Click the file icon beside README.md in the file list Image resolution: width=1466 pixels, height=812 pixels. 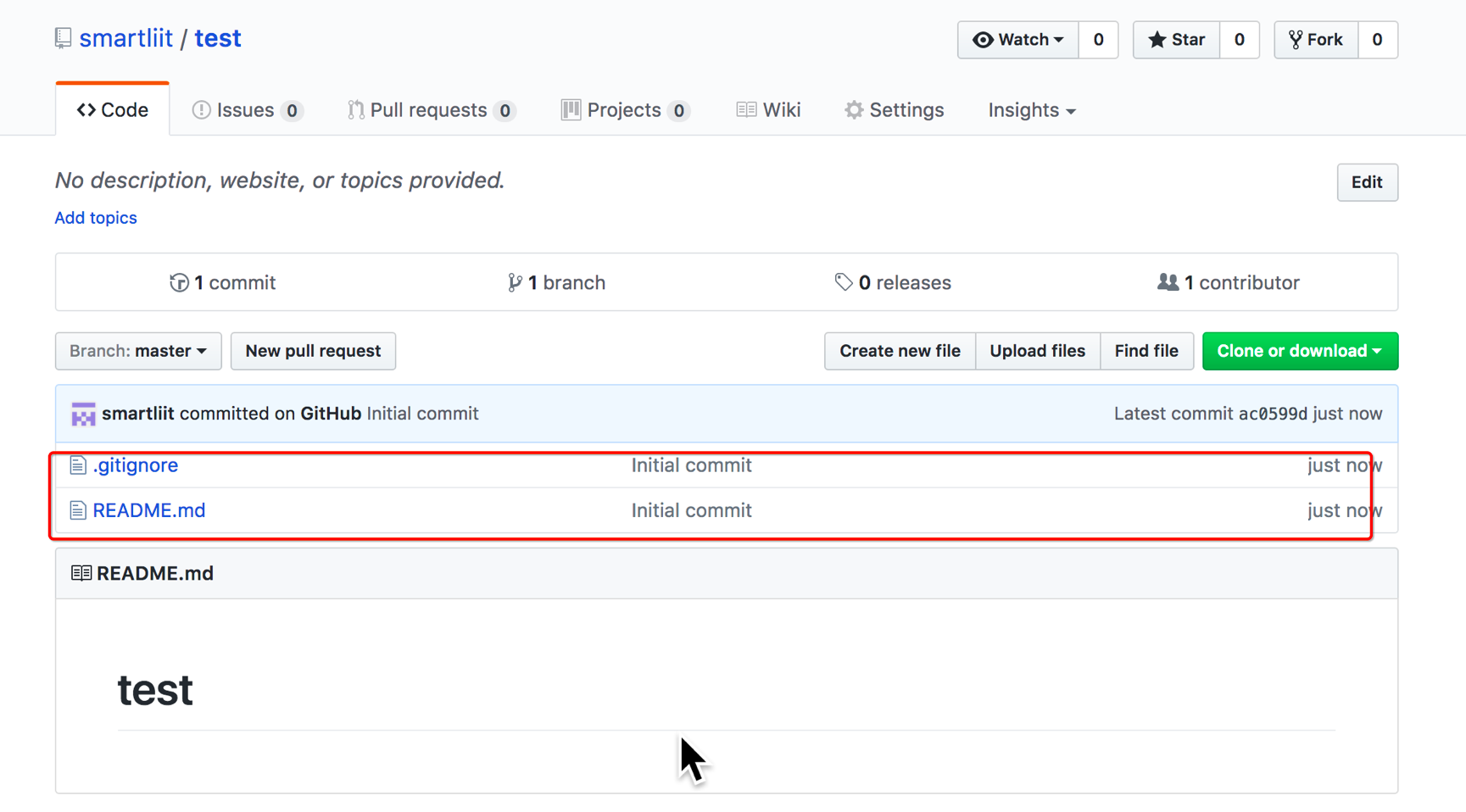coord(78,510)
